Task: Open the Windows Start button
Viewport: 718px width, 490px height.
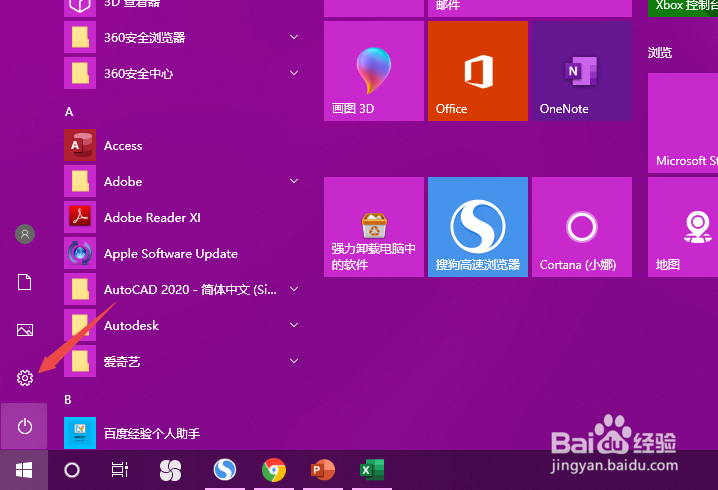Action: tap(24, 470)
